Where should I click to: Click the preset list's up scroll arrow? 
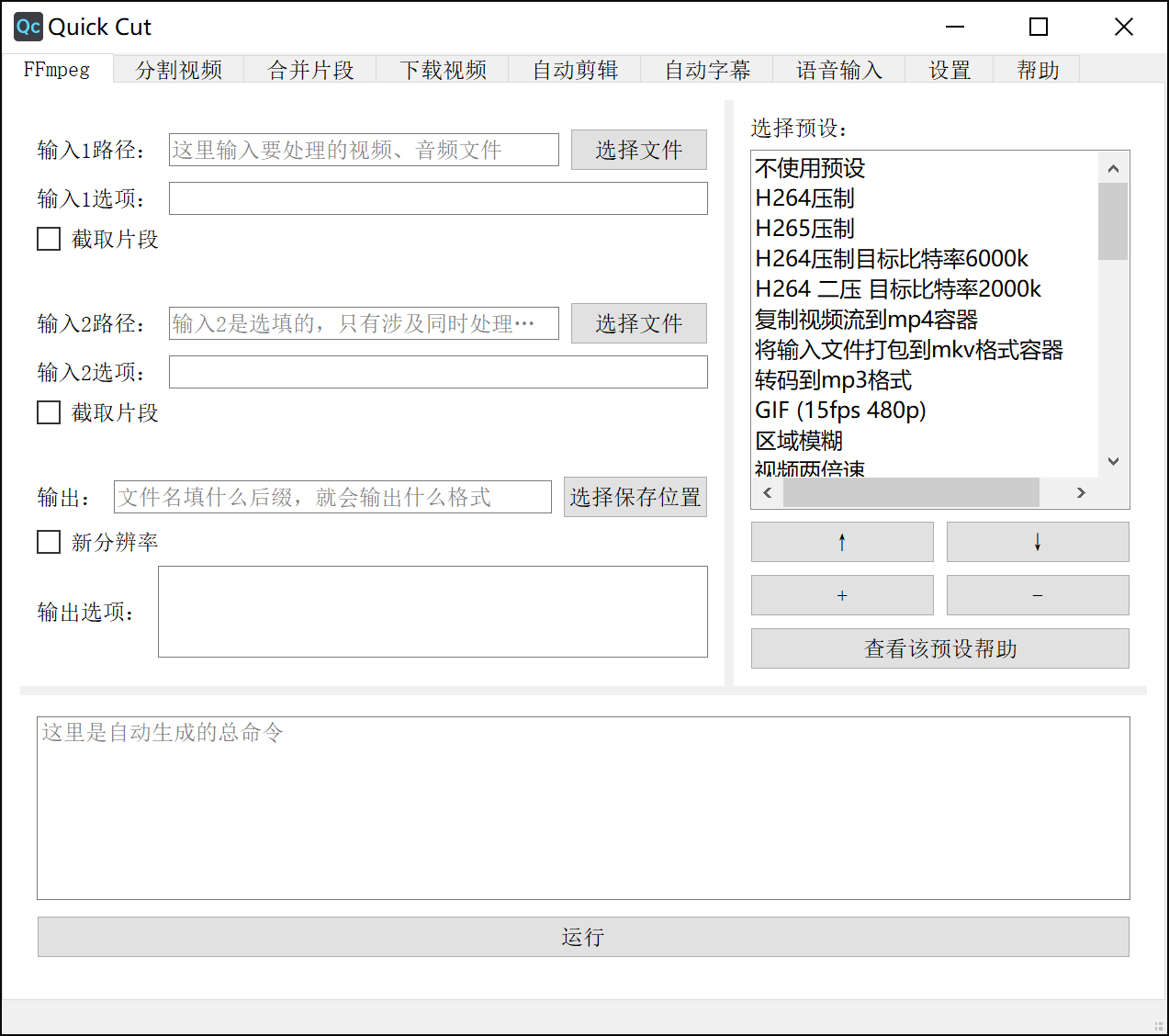(x=1113, y=167)
